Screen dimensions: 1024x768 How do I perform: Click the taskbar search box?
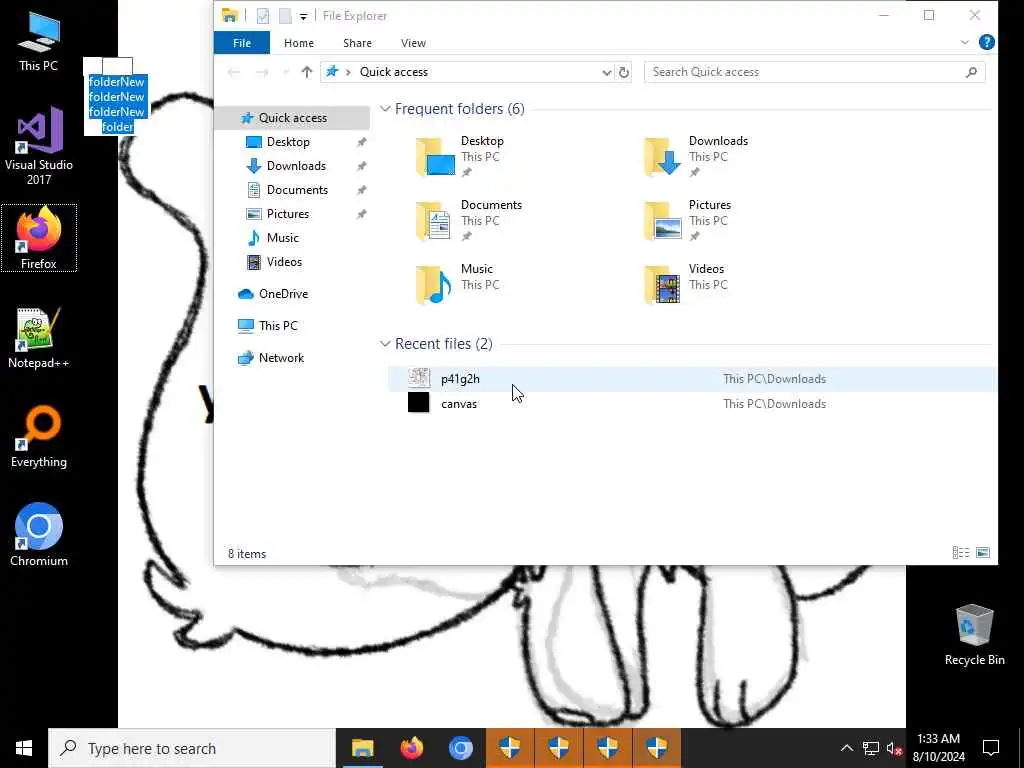coord(192,748)
